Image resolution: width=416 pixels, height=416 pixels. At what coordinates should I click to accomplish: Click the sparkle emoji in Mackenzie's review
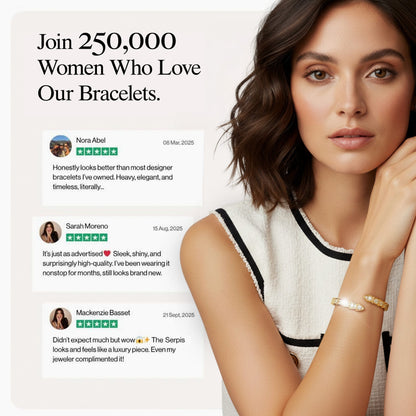pyautogui.click(x=147, y=340)
